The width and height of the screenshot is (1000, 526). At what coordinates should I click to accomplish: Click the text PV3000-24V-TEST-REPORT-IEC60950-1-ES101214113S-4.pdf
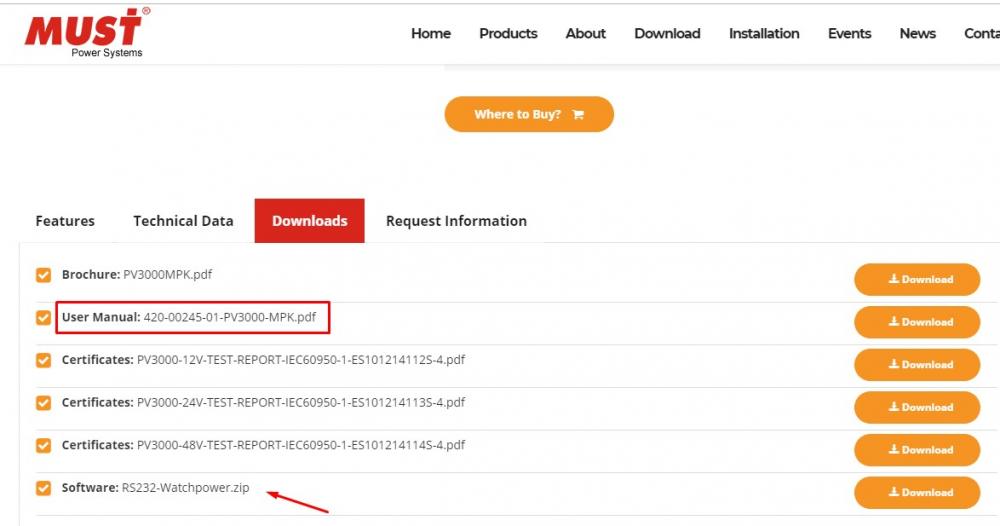pyautogui.click(x=301, y=402)
